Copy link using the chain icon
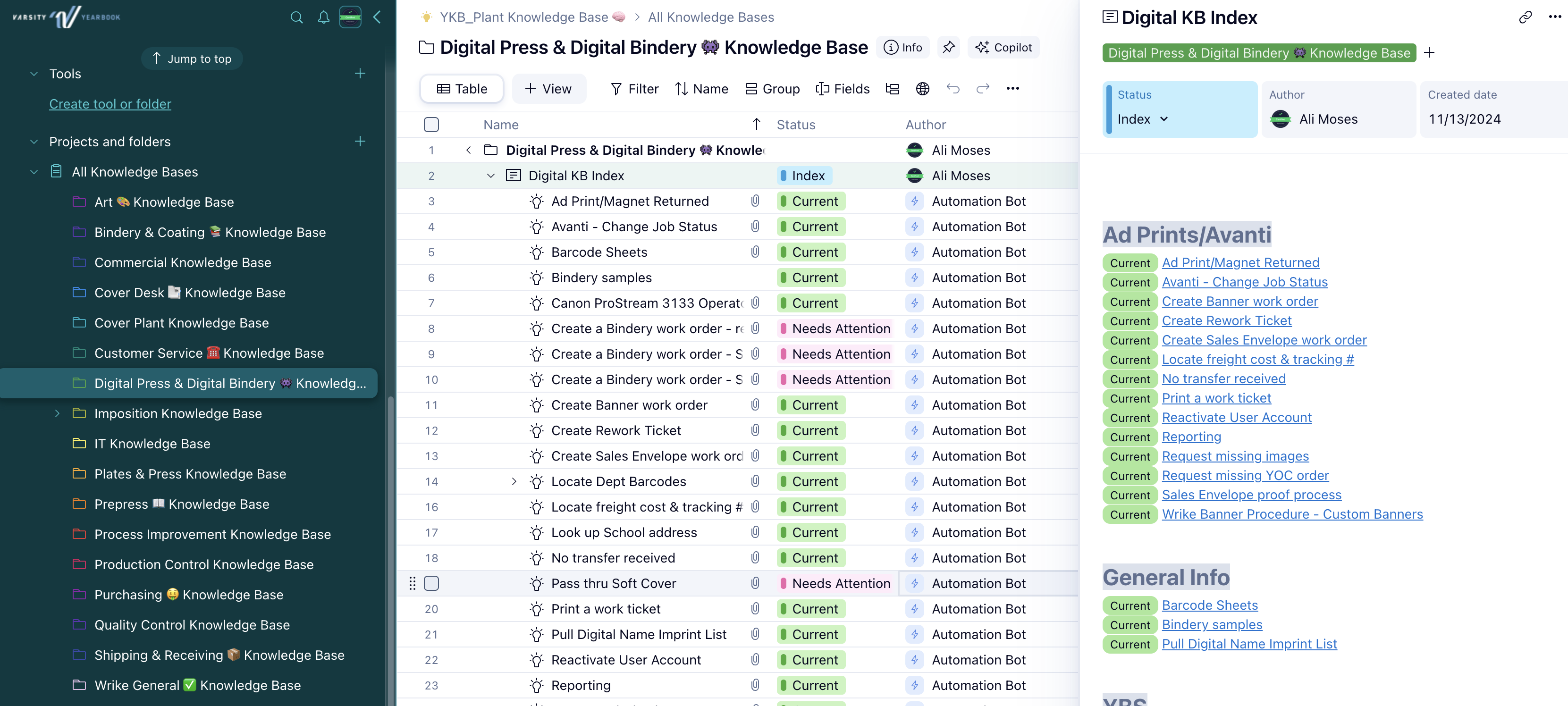 click(x=1525, y=17)
